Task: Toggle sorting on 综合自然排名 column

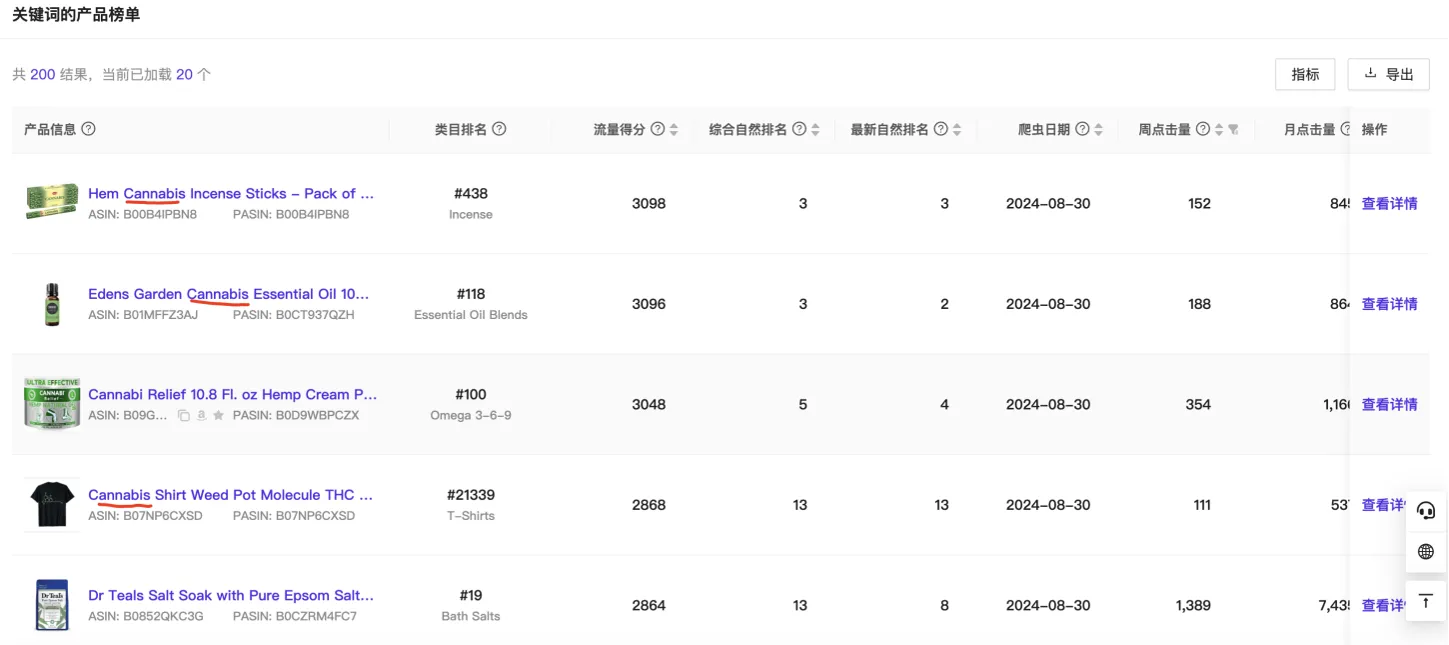Action: point(815,129)
